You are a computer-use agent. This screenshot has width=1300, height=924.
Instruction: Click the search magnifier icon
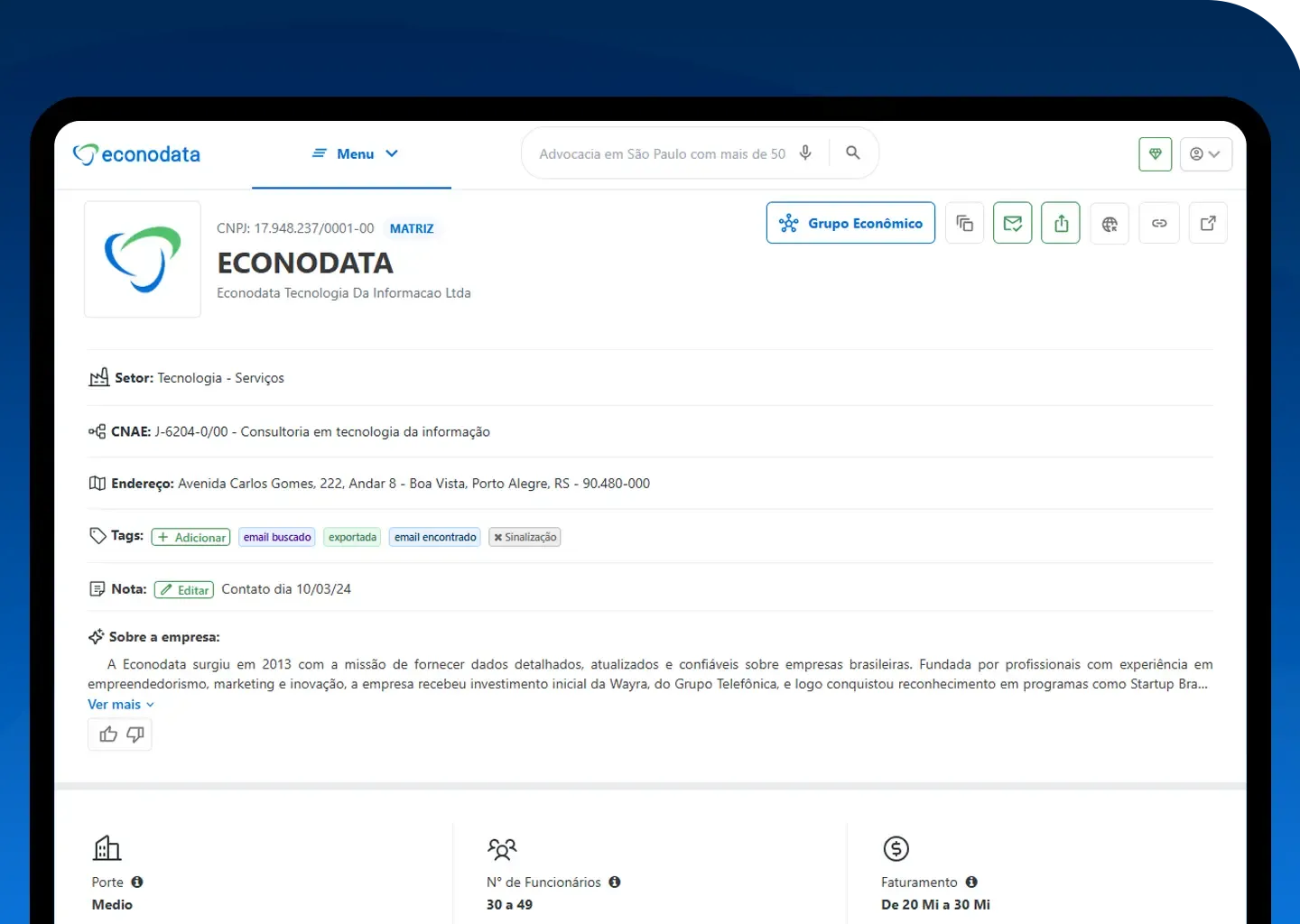pyautogui.click(x=852, y=152)
